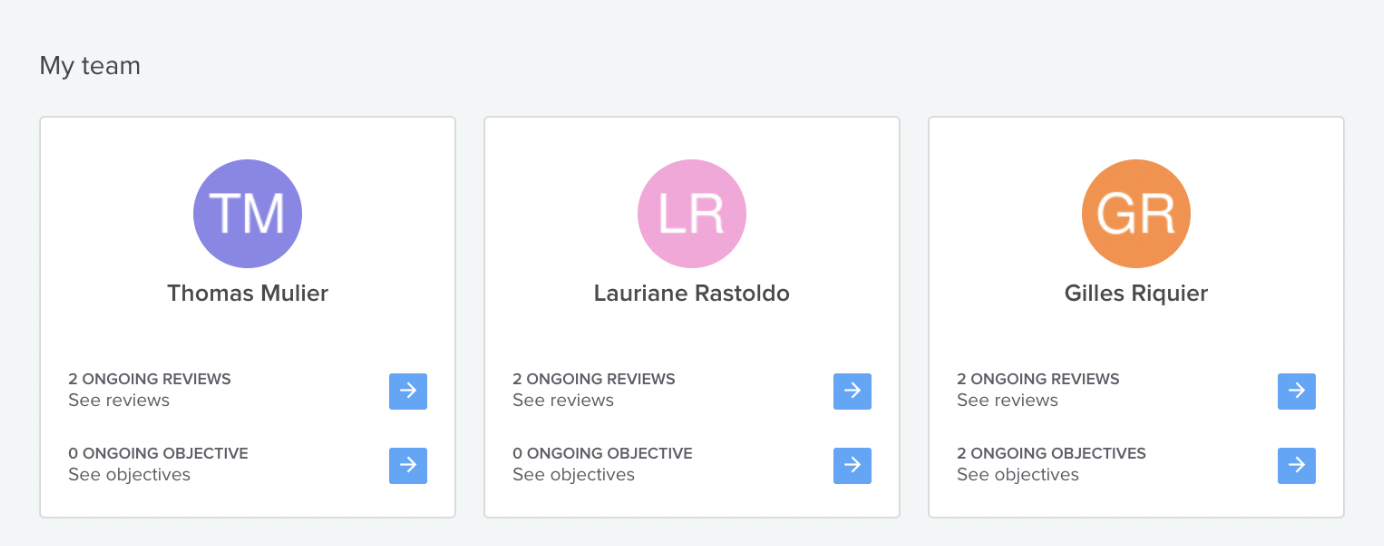The height and width of the screenshot is (546, 1384).
Task: Select the name Gilles Riquier
Action: click(x=1136, y=293)
